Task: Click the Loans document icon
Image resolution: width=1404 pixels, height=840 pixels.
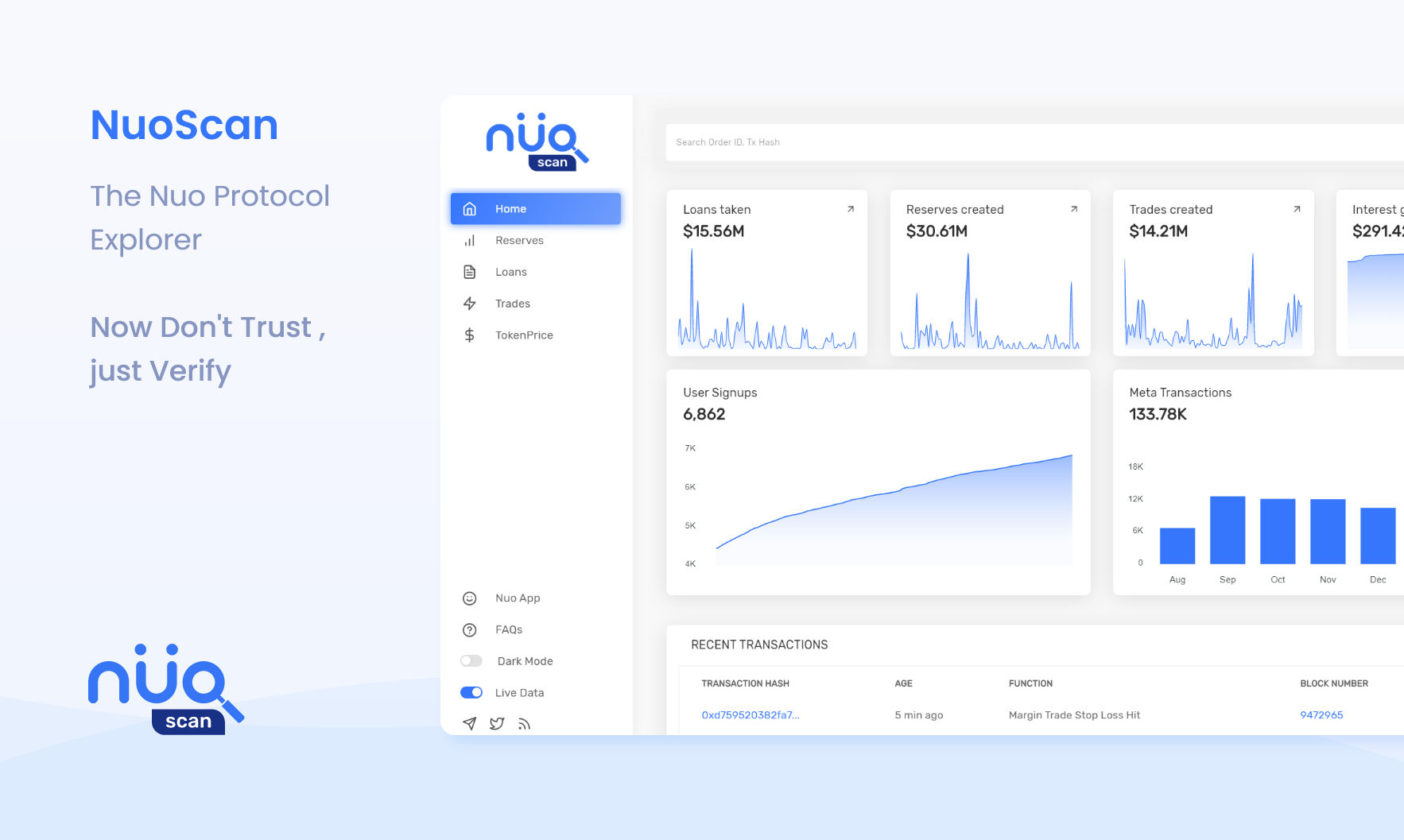Action: pyautogui.click(x=470, y=272)
